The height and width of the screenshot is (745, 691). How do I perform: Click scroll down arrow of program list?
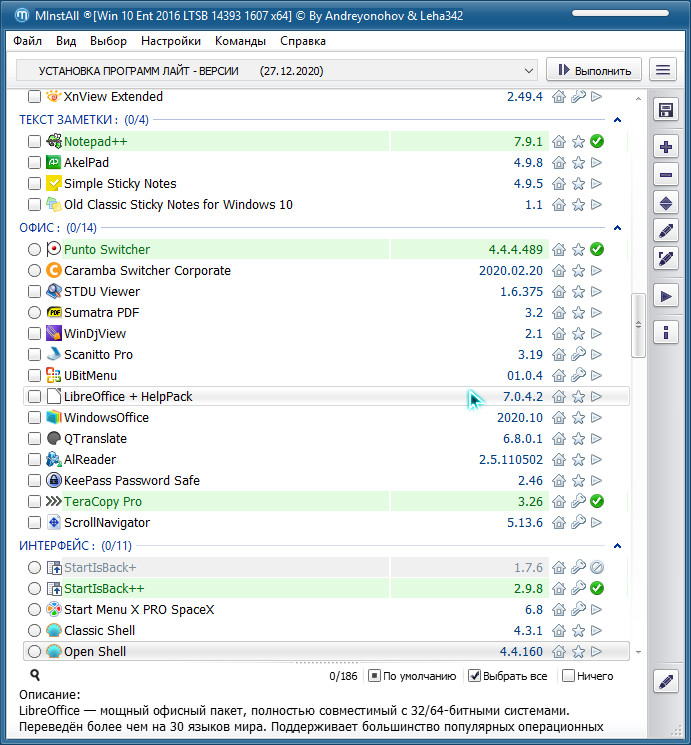click(x=638, y=652)
